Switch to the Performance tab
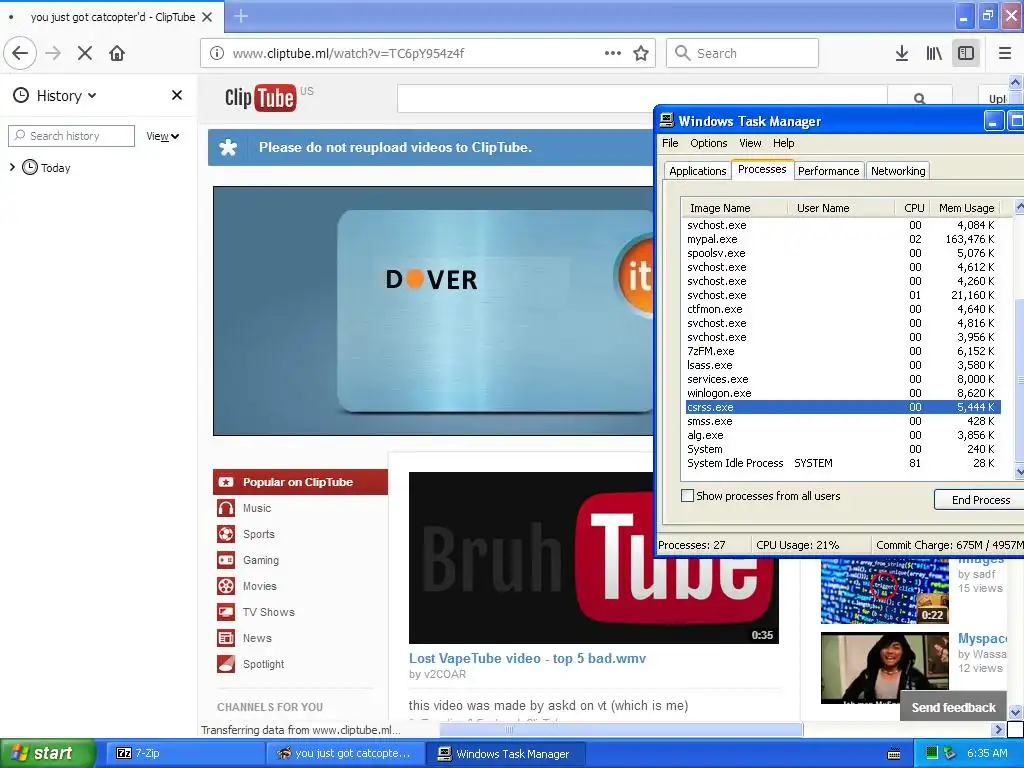Image resolution: width=1024 pixels, height=768 pixels. (x=829, y=170)
